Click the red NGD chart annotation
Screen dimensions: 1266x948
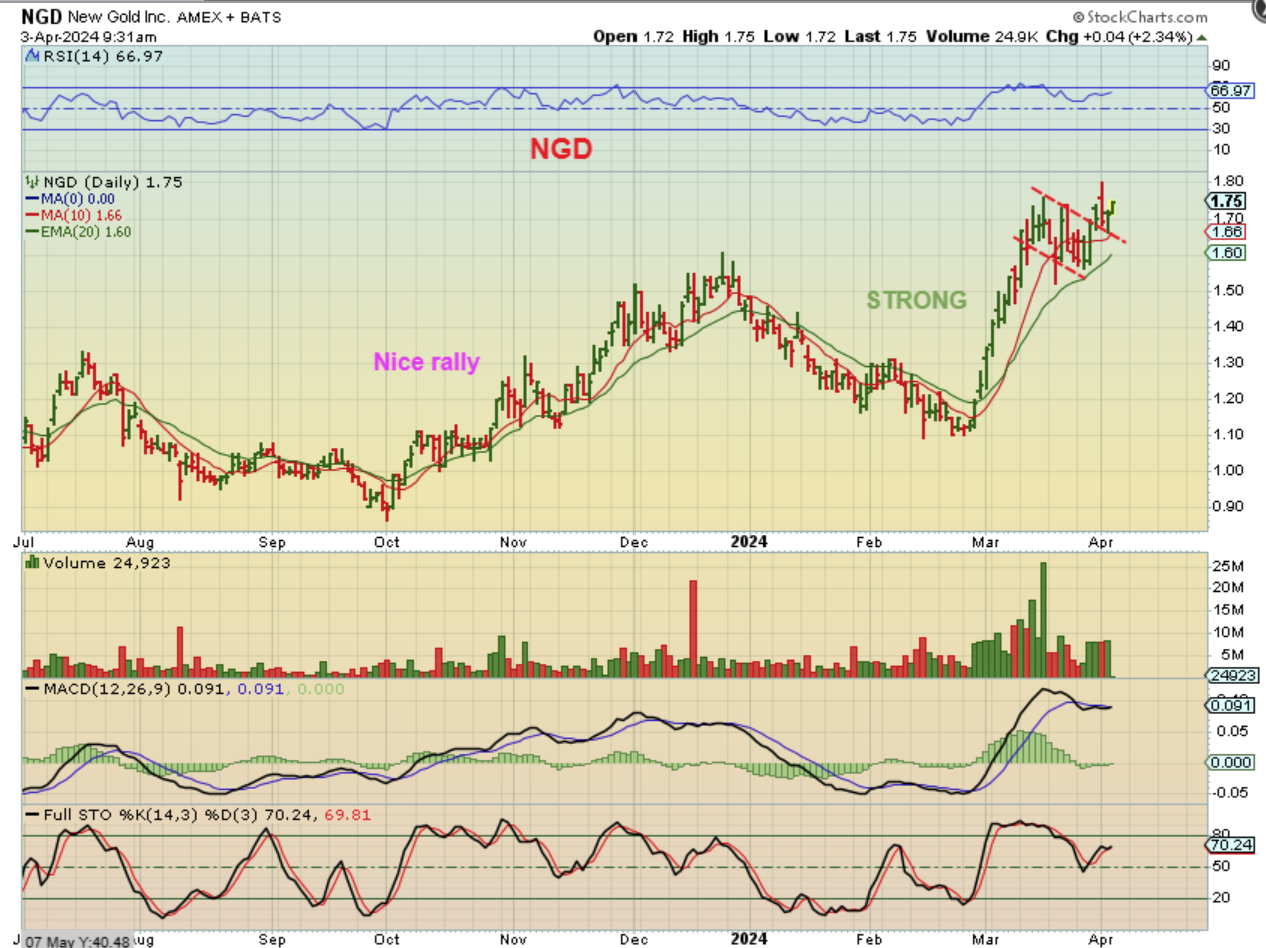[561, 149]
